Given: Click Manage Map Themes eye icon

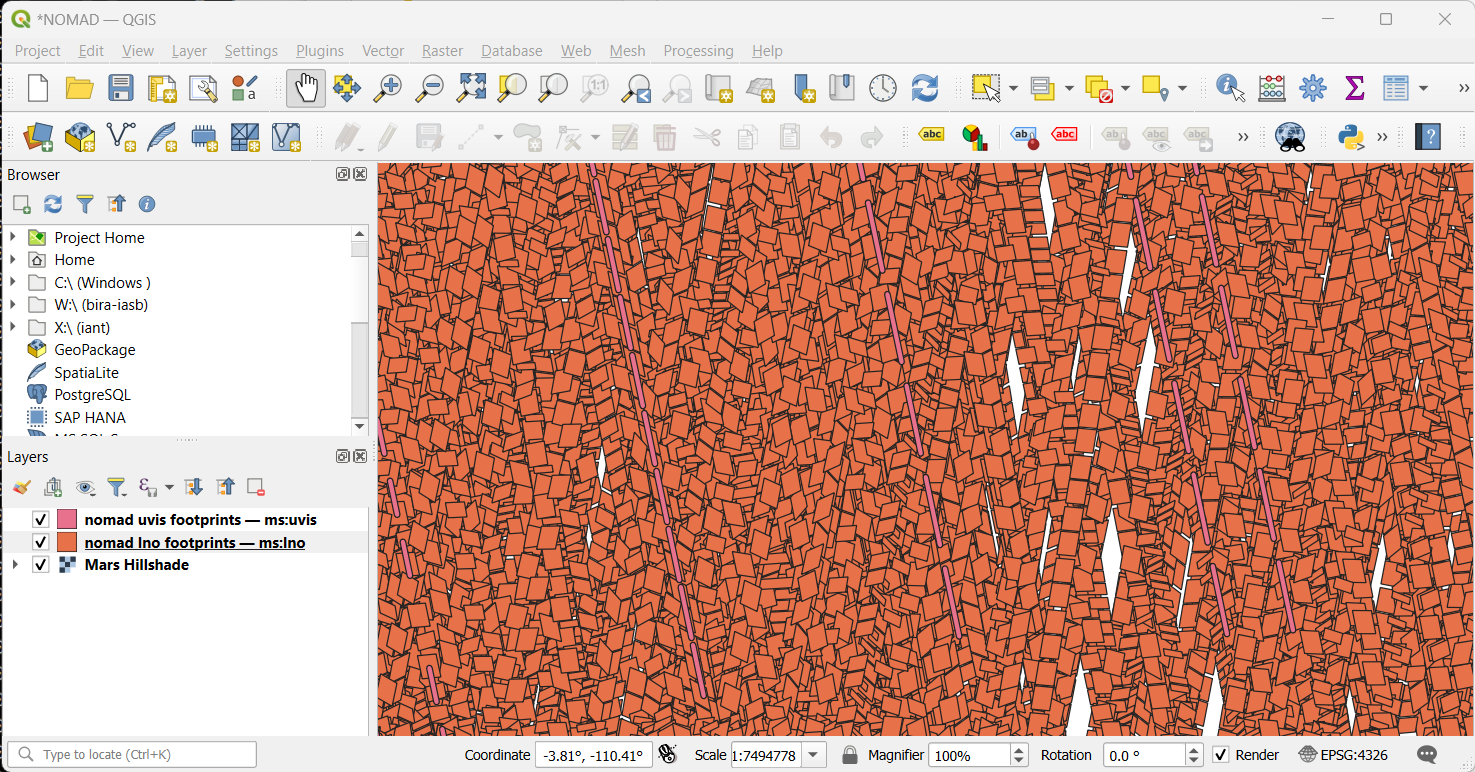Looking at the screenshot, I should 86,487.
